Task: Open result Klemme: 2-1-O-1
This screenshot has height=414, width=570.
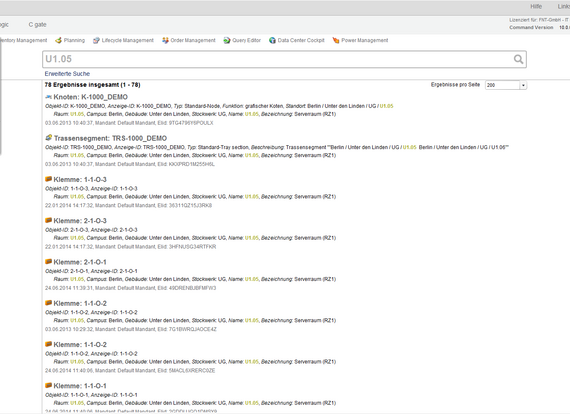Action: click(x=80, y=262)
